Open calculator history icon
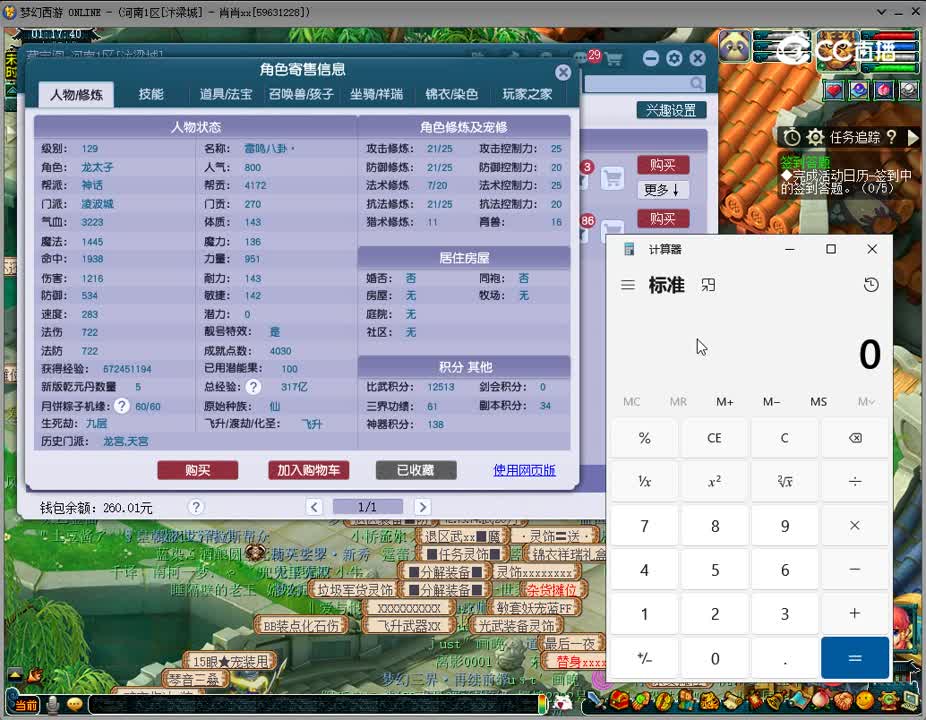The image size is (926, 720). (x=871, y=285)
